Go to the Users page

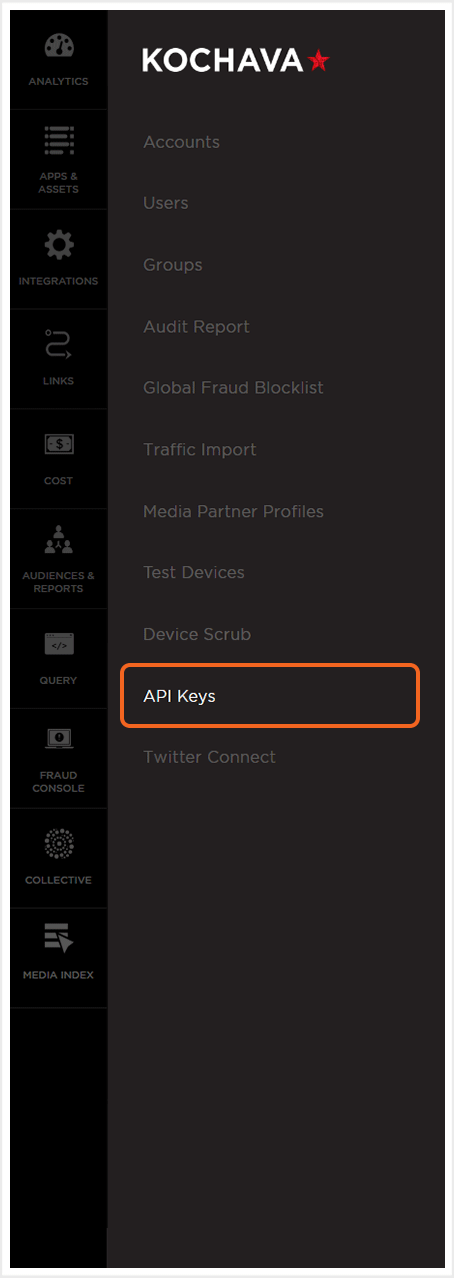click(166, 203)
